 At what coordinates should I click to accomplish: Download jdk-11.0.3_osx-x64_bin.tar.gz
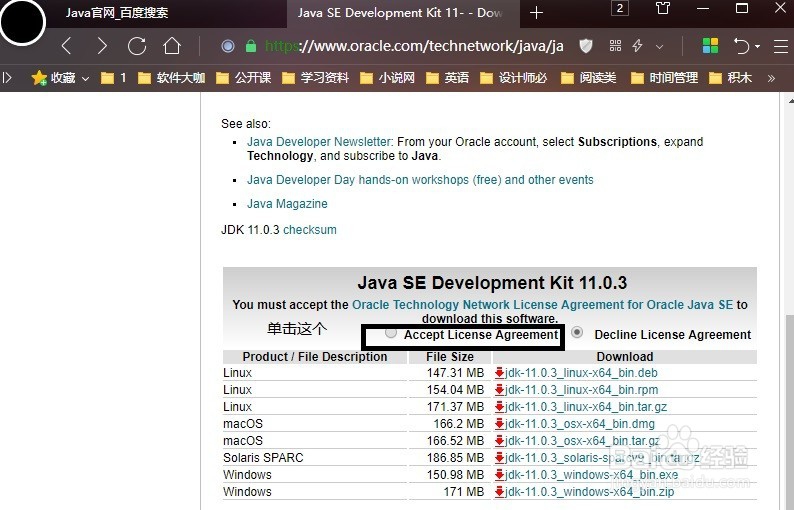pyautogui.click(x=582, y=441)
